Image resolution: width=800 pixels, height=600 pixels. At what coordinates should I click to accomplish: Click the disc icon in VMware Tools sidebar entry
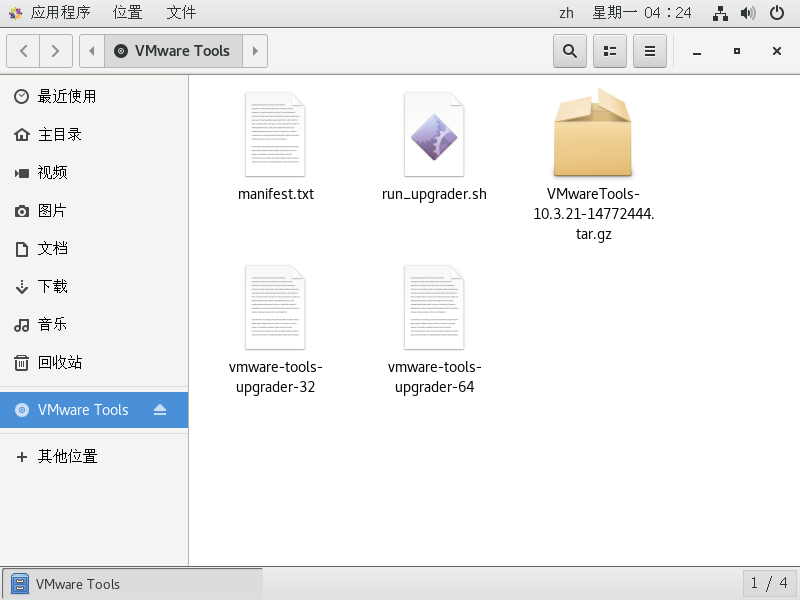point(21,410)
